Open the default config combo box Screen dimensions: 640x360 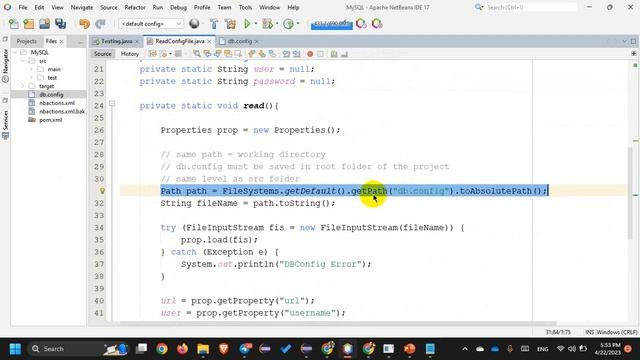(x=151, y=24)
